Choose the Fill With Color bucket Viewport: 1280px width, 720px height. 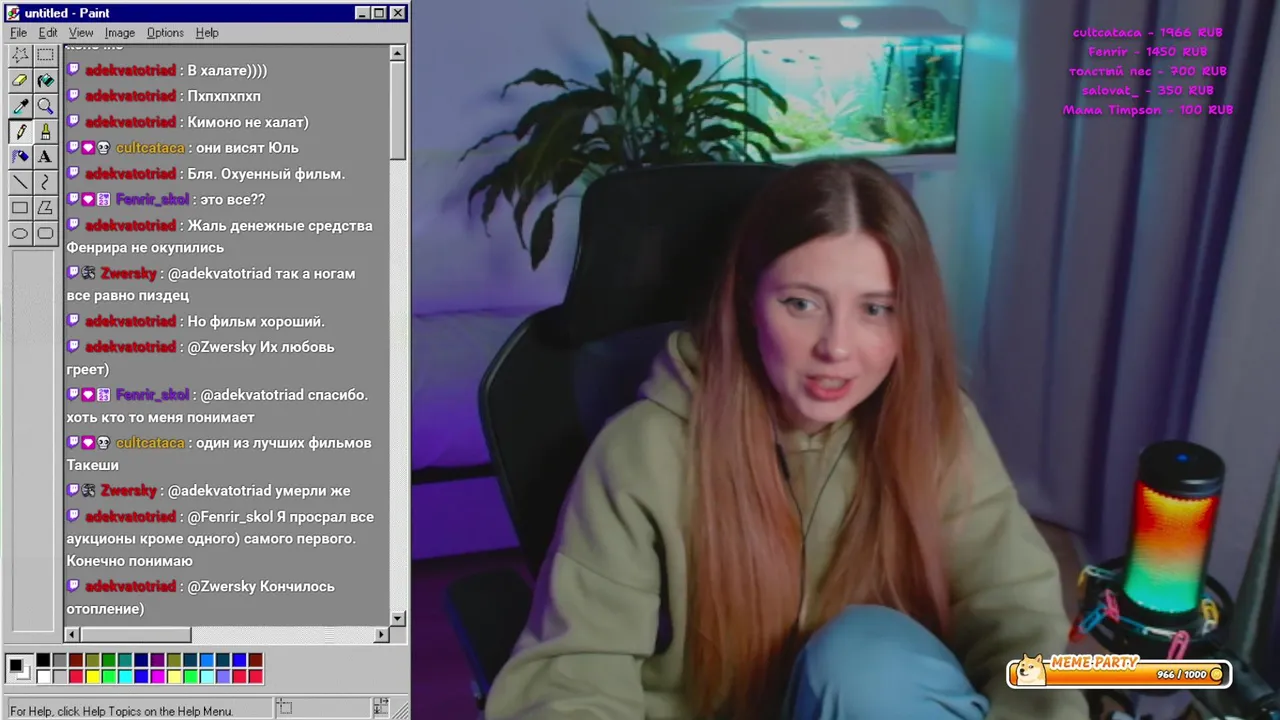[45, 80]
